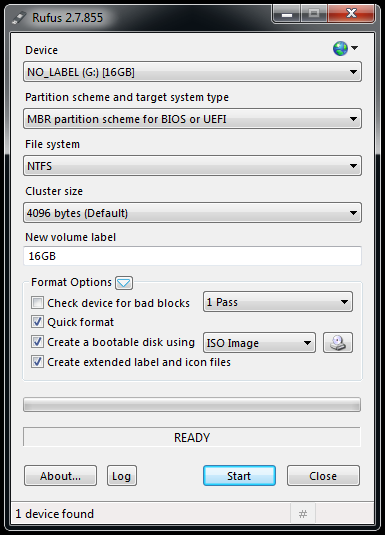
Task: Expand advanced Format Options arrow
Action: pyautogui.click(x=124, y=283)
